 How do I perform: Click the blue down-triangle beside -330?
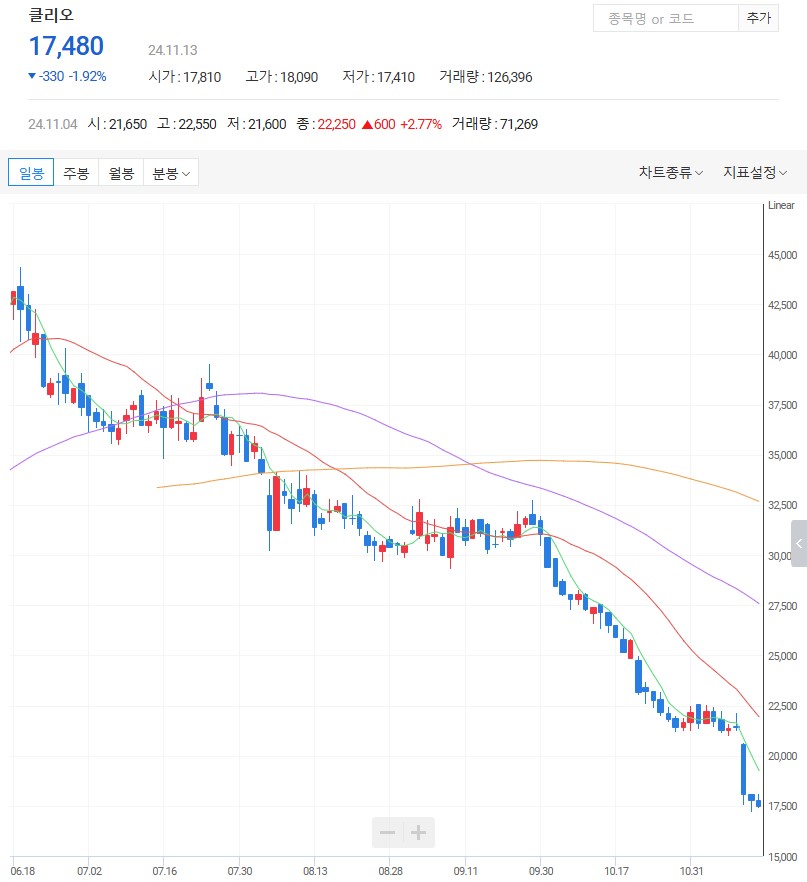click(x=32, y=77)
